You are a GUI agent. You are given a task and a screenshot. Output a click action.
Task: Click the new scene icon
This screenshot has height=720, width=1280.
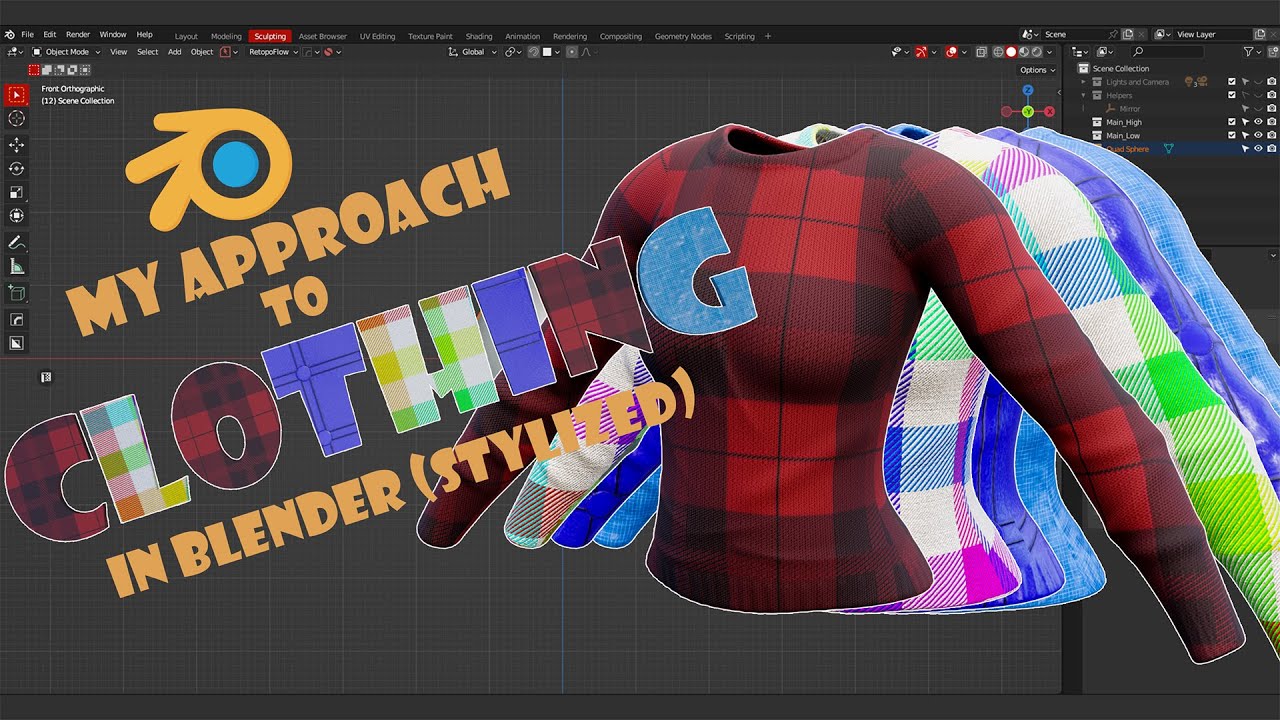pyautogui.click(x=1128, y=35)
